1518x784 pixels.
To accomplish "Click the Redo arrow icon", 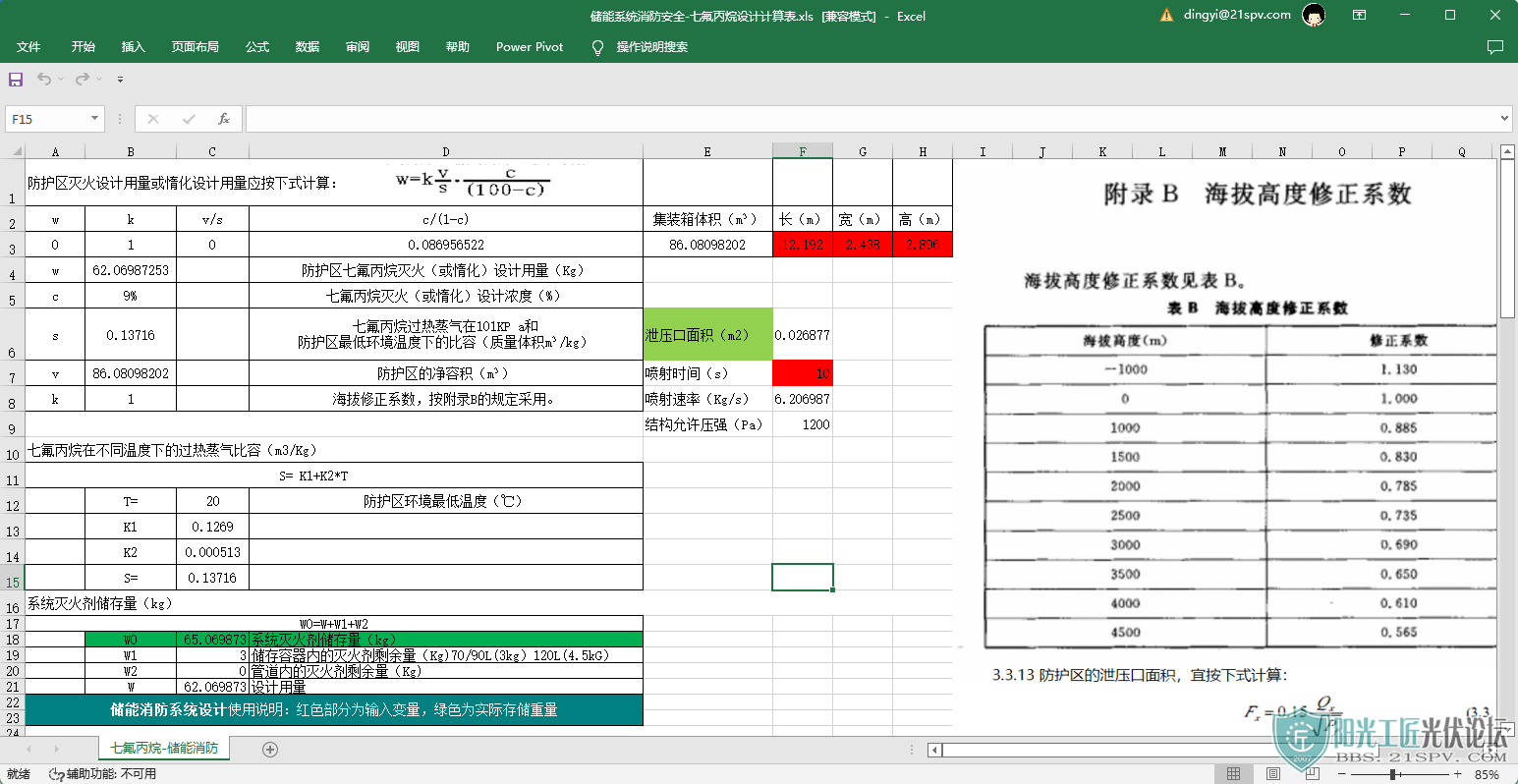I will 83,79.
